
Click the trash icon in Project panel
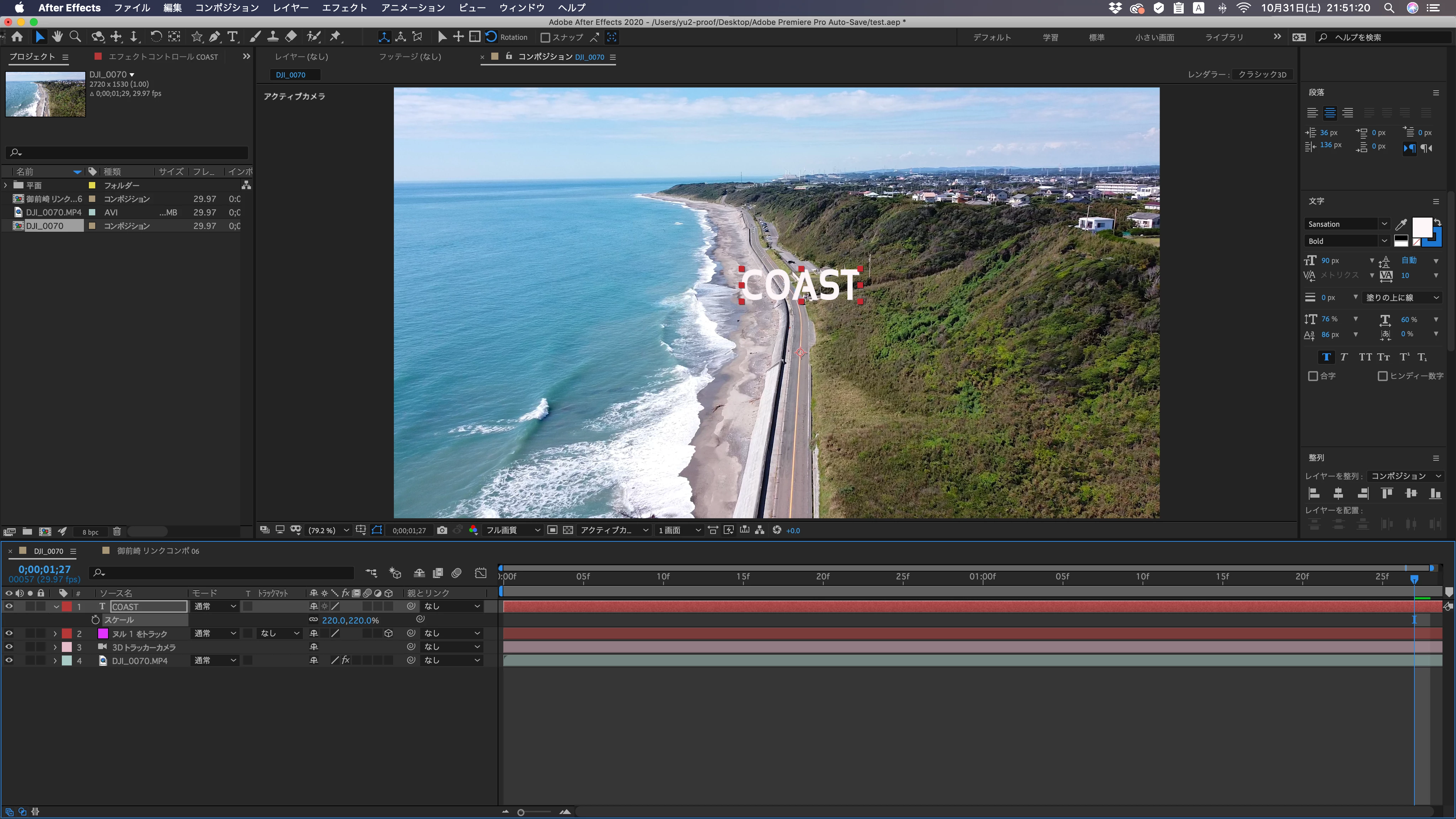(x=117, y=531)
